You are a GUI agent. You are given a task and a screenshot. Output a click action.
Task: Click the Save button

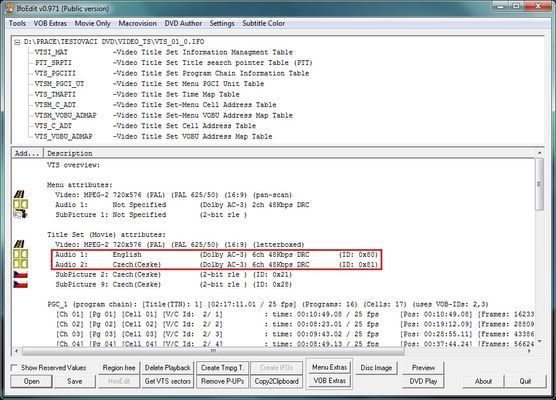tap(74, 381)
